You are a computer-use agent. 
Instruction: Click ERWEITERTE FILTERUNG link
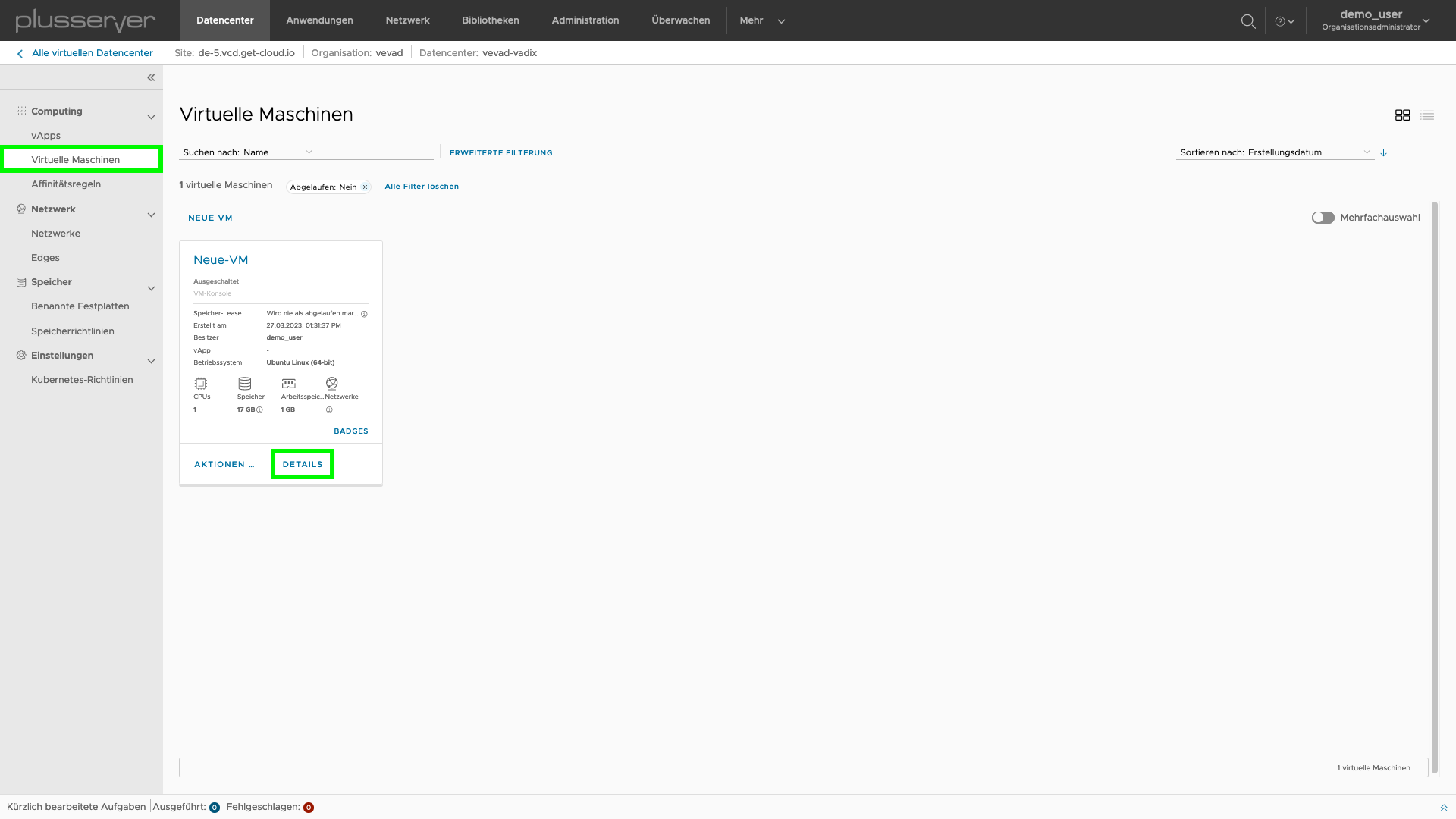[501, 153]
